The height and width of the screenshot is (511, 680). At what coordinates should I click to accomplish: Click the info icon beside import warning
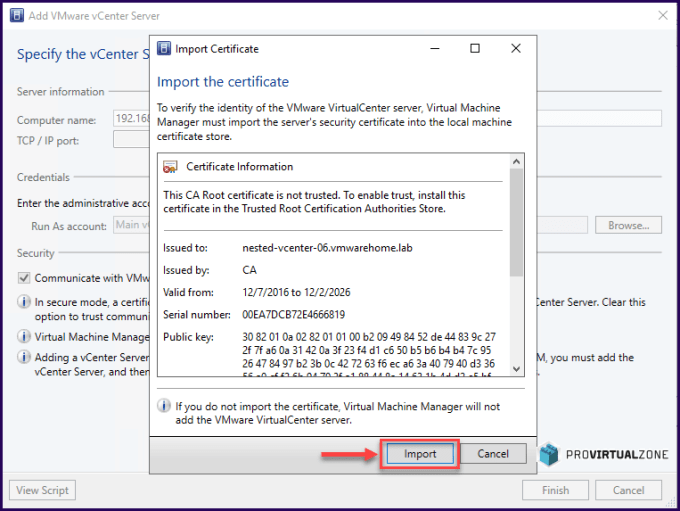(x=163, y=406)
